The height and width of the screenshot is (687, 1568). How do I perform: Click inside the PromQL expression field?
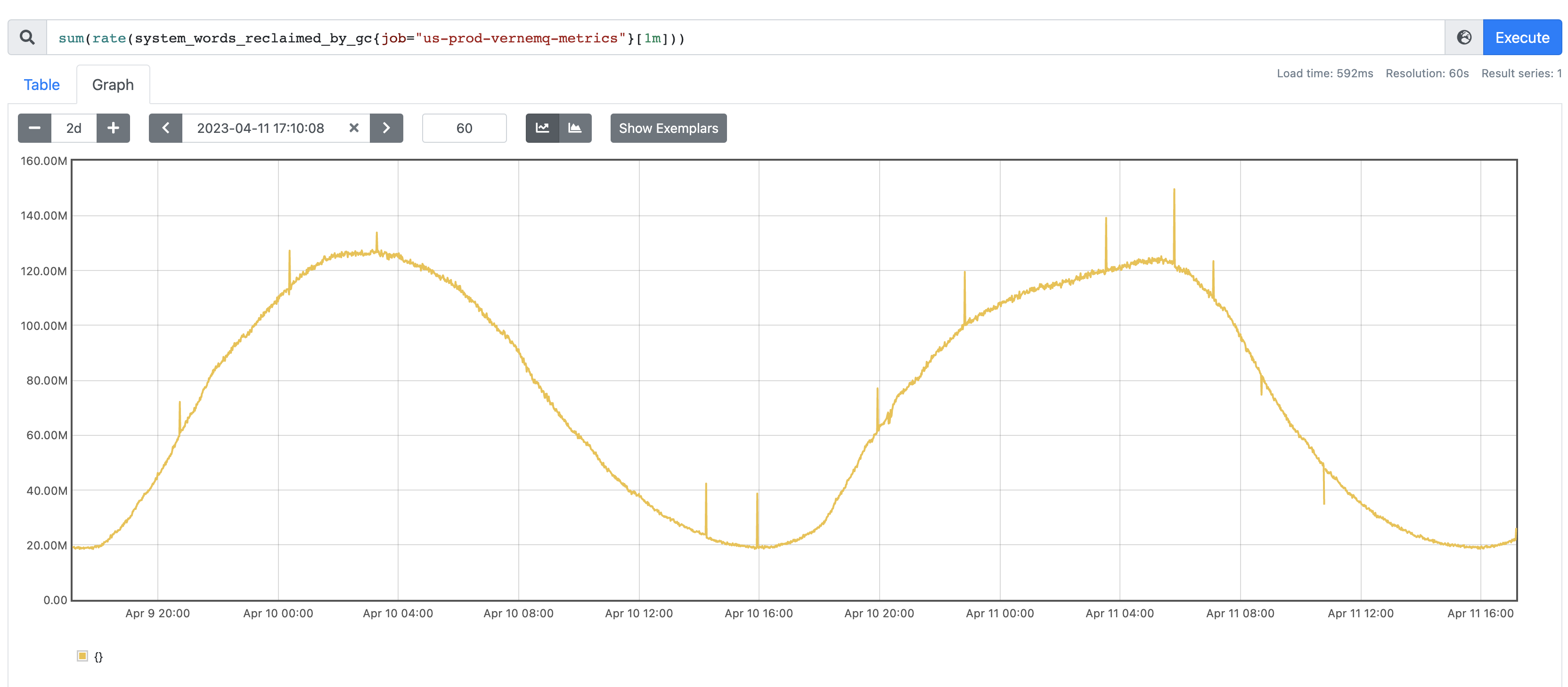click(x=487, y=37)
